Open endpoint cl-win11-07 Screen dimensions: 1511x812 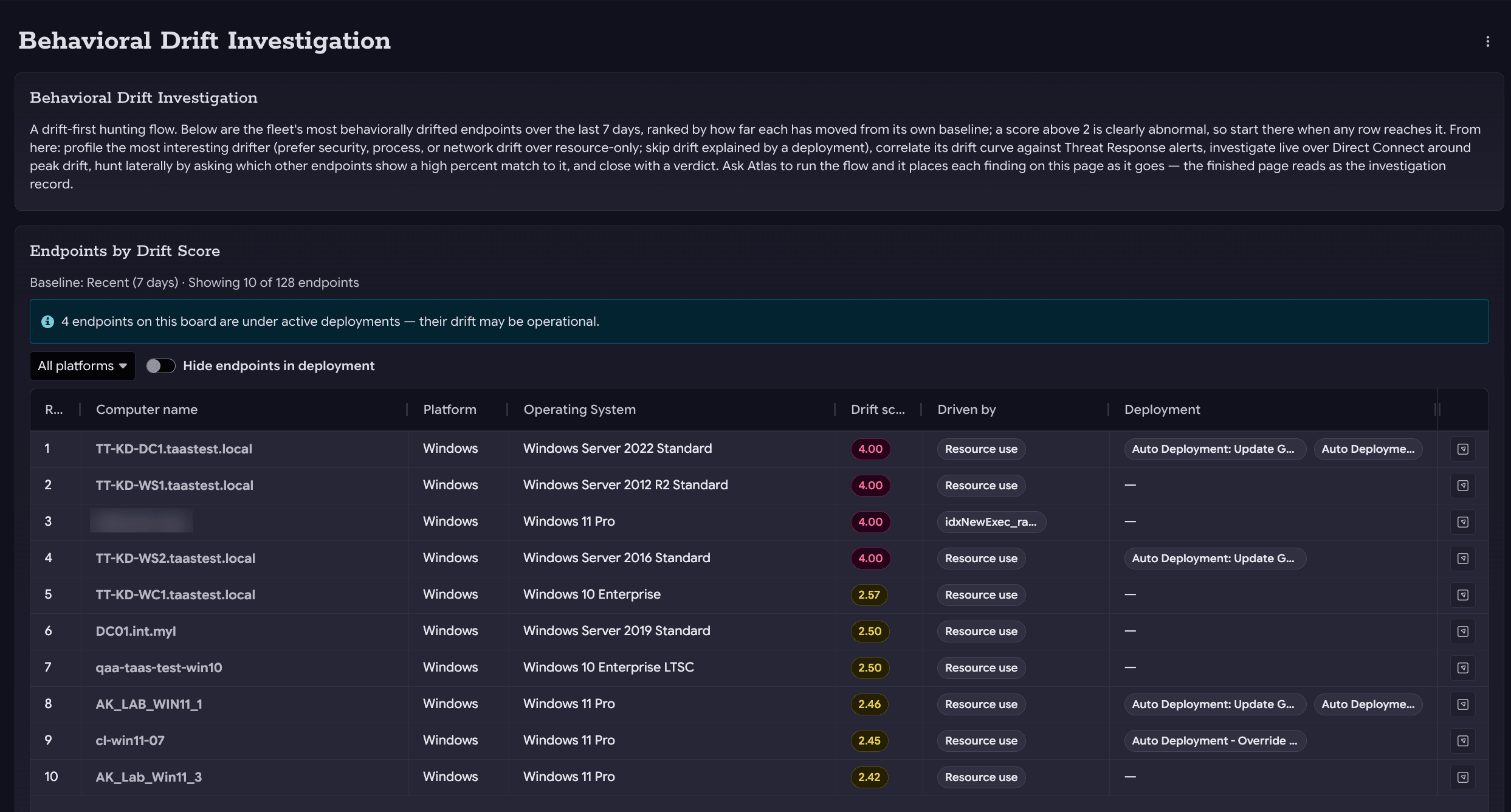click(130, 741)
